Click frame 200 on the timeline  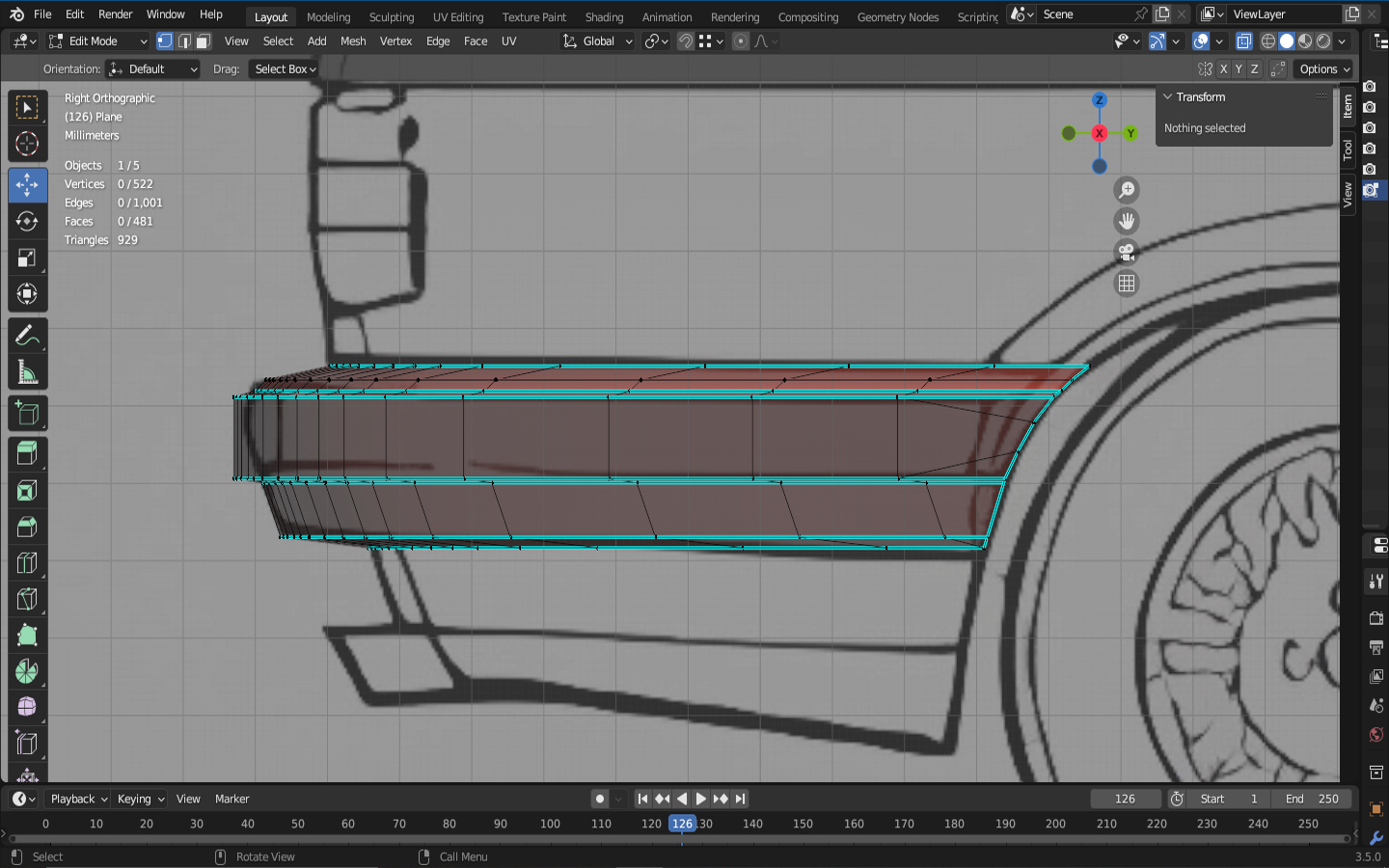pyautogui.click(x=1055, y=824)
